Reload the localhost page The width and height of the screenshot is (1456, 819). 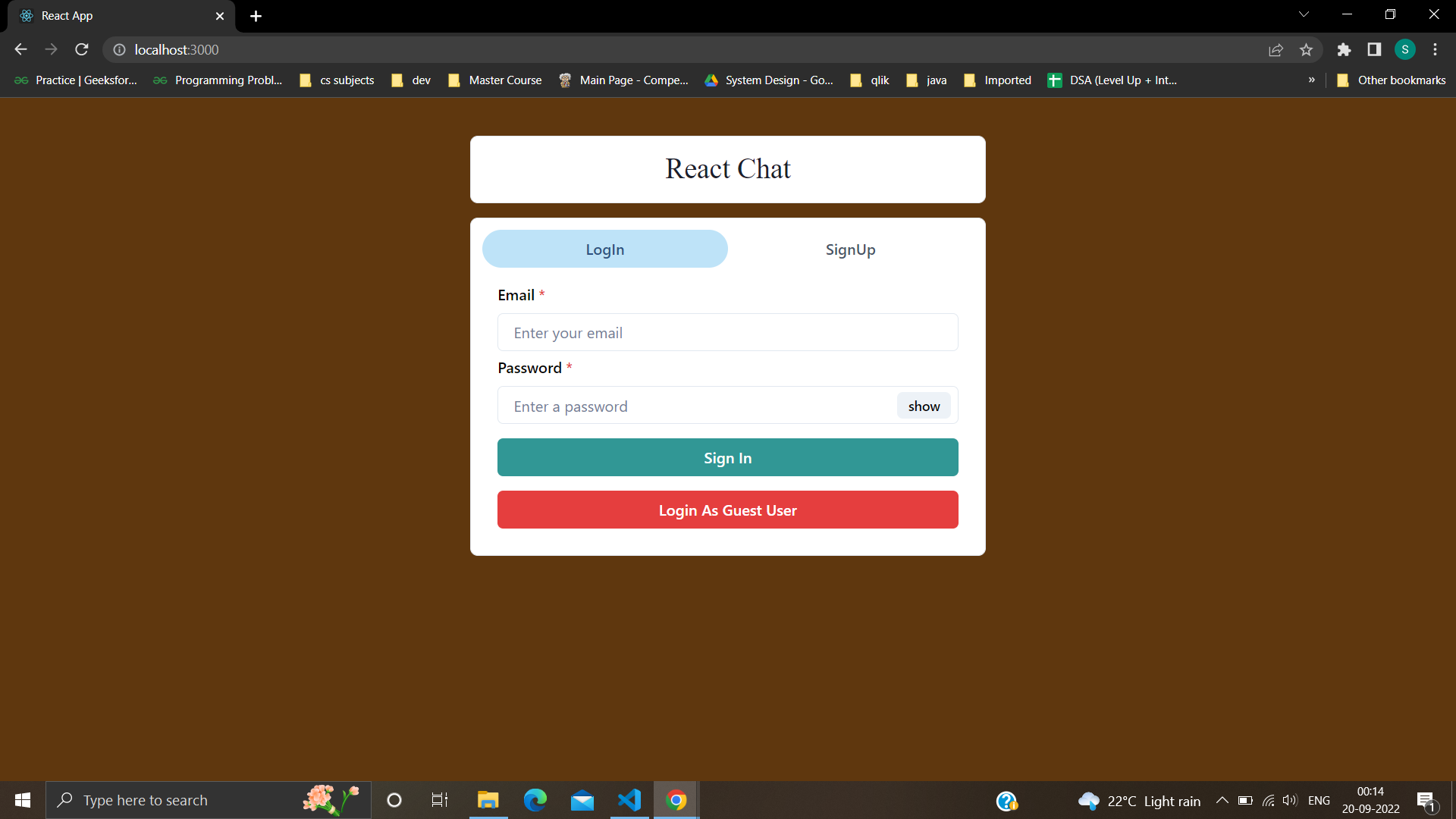pyautogui.click(x=82, y=49)
